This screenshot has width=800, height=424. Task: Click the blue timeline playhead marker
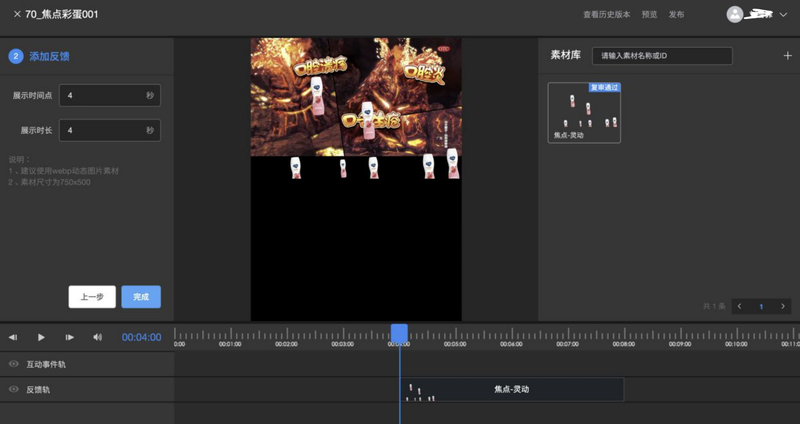pyautogui.click(x=399, y=334)
